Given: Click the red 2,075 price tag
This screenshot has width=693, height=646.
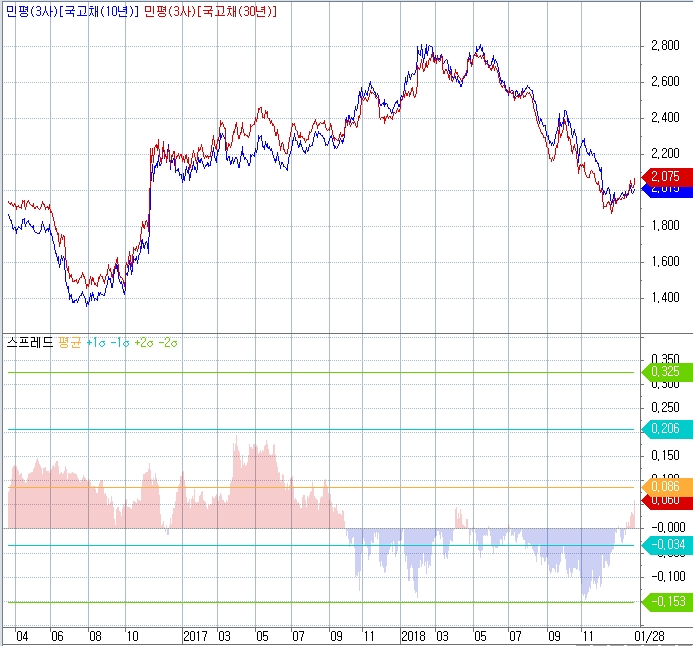Looking at the screenshot, I should [664, 177].
